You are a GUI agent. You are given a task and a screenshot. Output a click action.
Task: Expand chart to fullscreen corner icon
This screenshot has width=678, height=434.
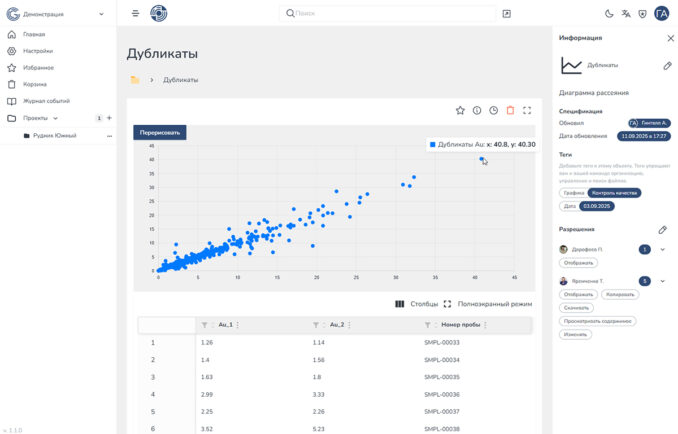pyautogui.click(x=527, y=110)
